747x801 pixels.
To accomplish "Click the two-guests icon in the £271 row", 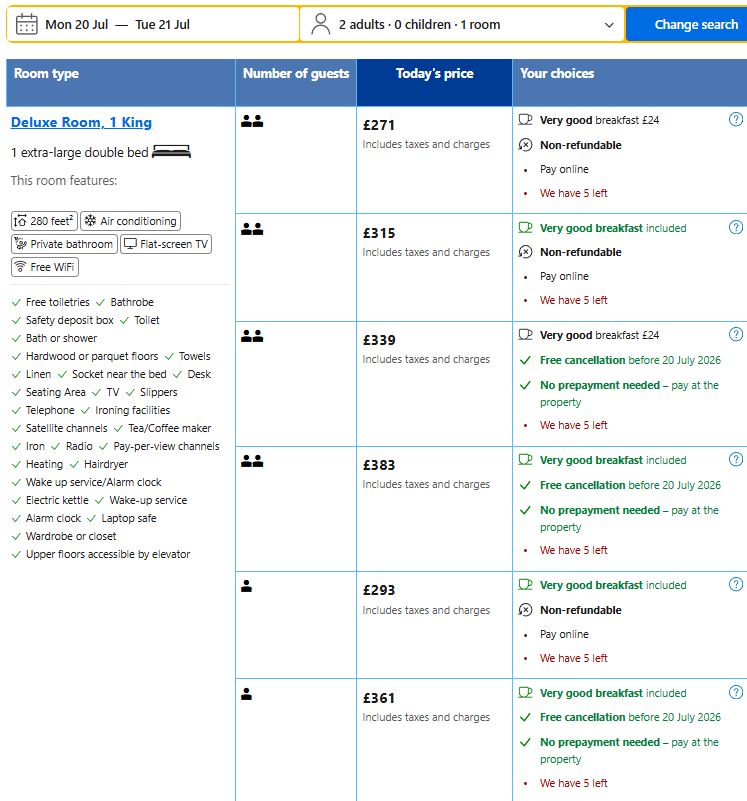I will tap(252, 121).
